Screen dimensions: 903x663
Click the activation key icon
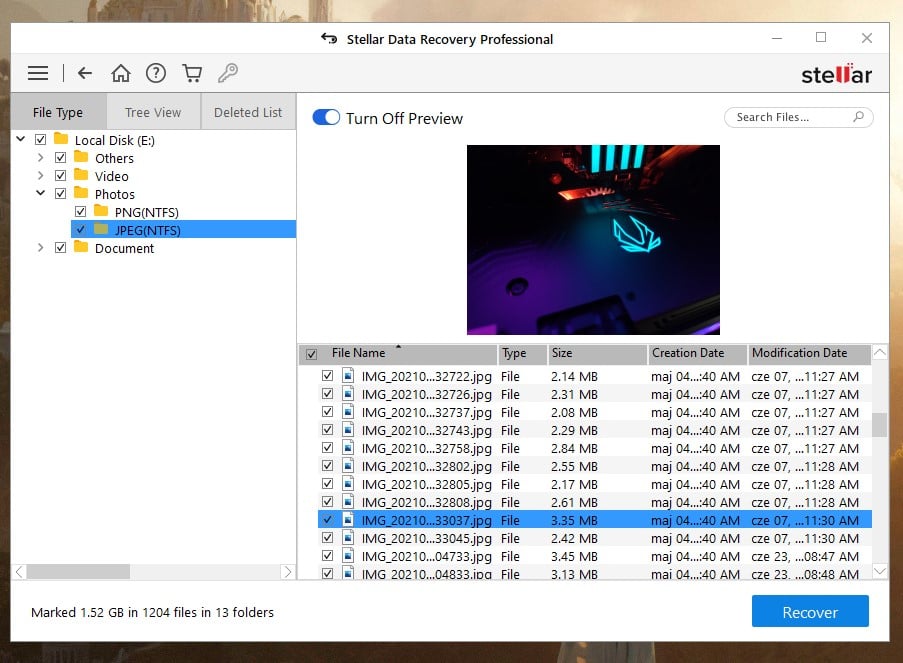point(227,73)
